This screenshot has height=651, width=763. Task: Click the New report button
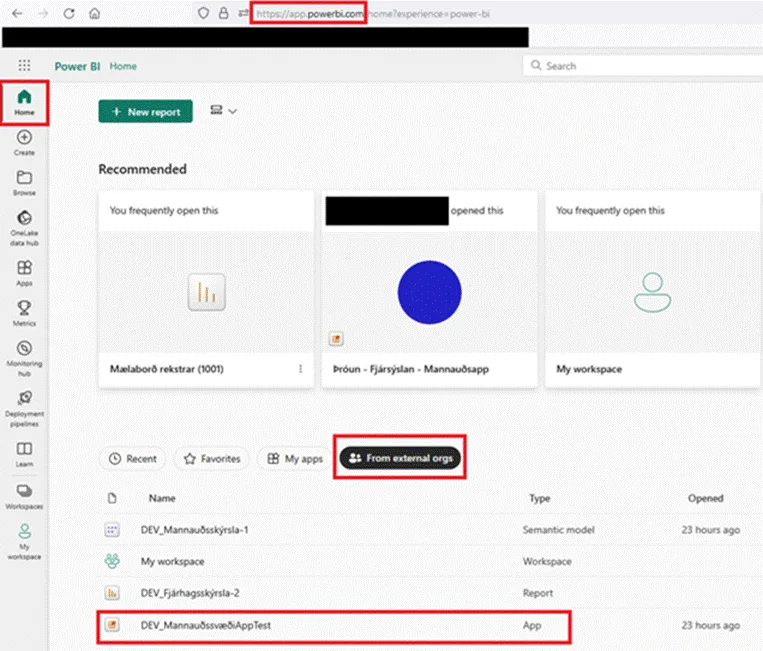click(x=145, y=111)
